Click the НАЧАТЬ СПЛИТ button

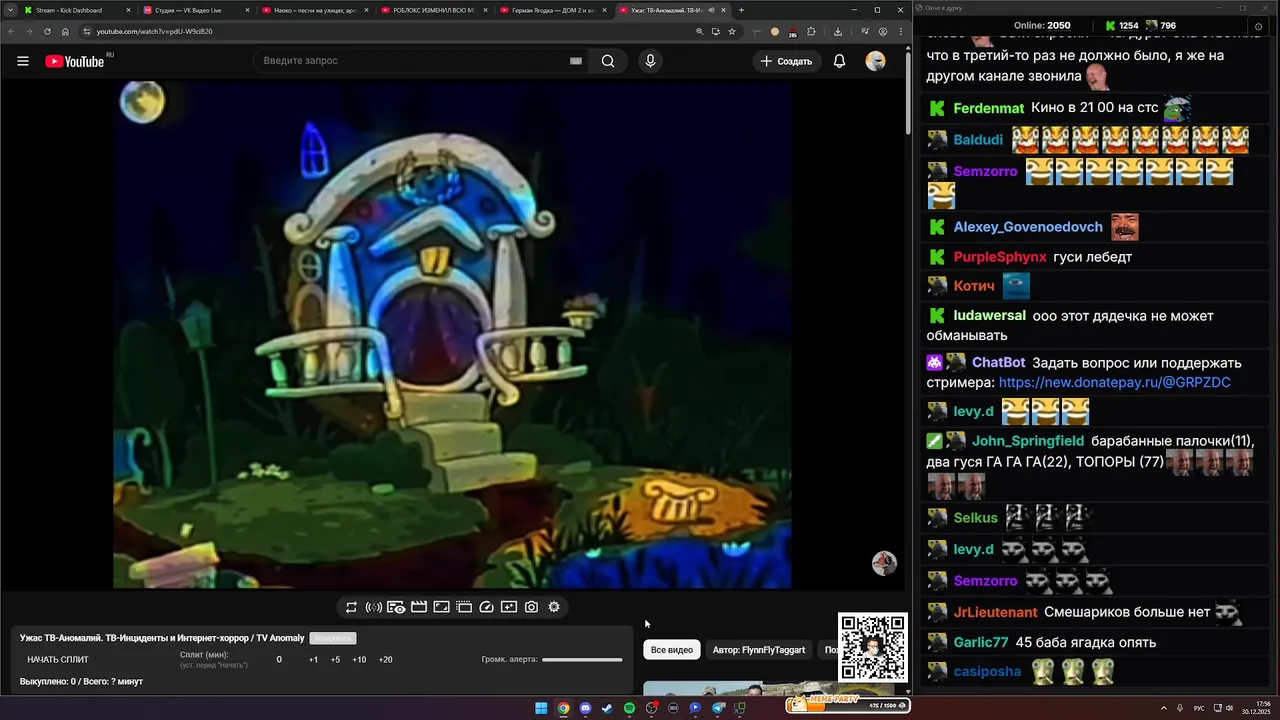pyautogui.click(x=58, y=660)
